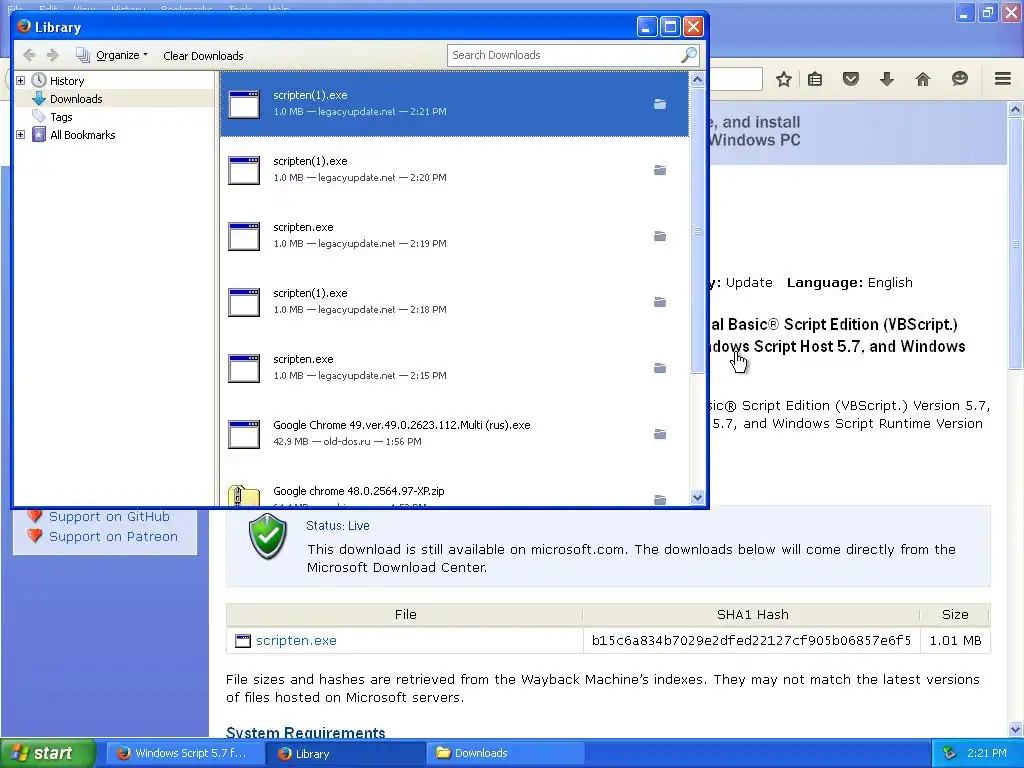Show bookmarks list in Firefox toolbar
The width and height of the screenshot is (1024, 768).
click(815, 80)
